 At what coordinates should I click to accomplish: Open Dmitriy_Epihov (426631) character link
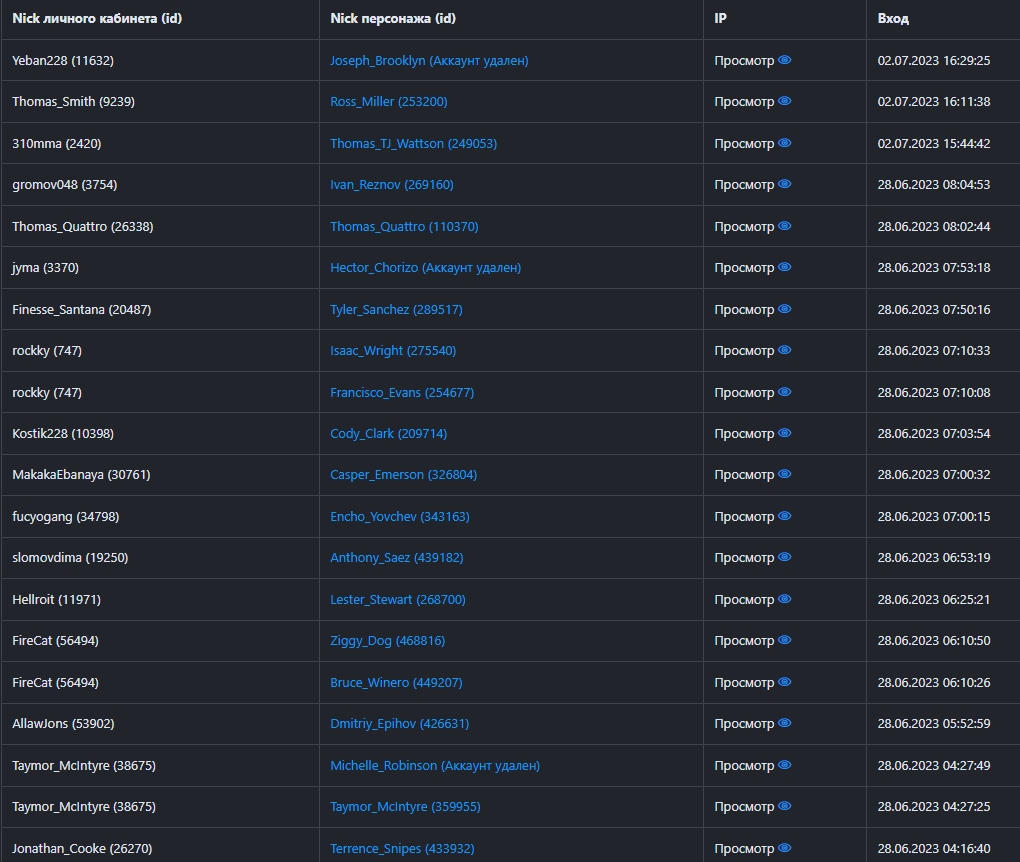pyautogui.click(x=399, y=723)
